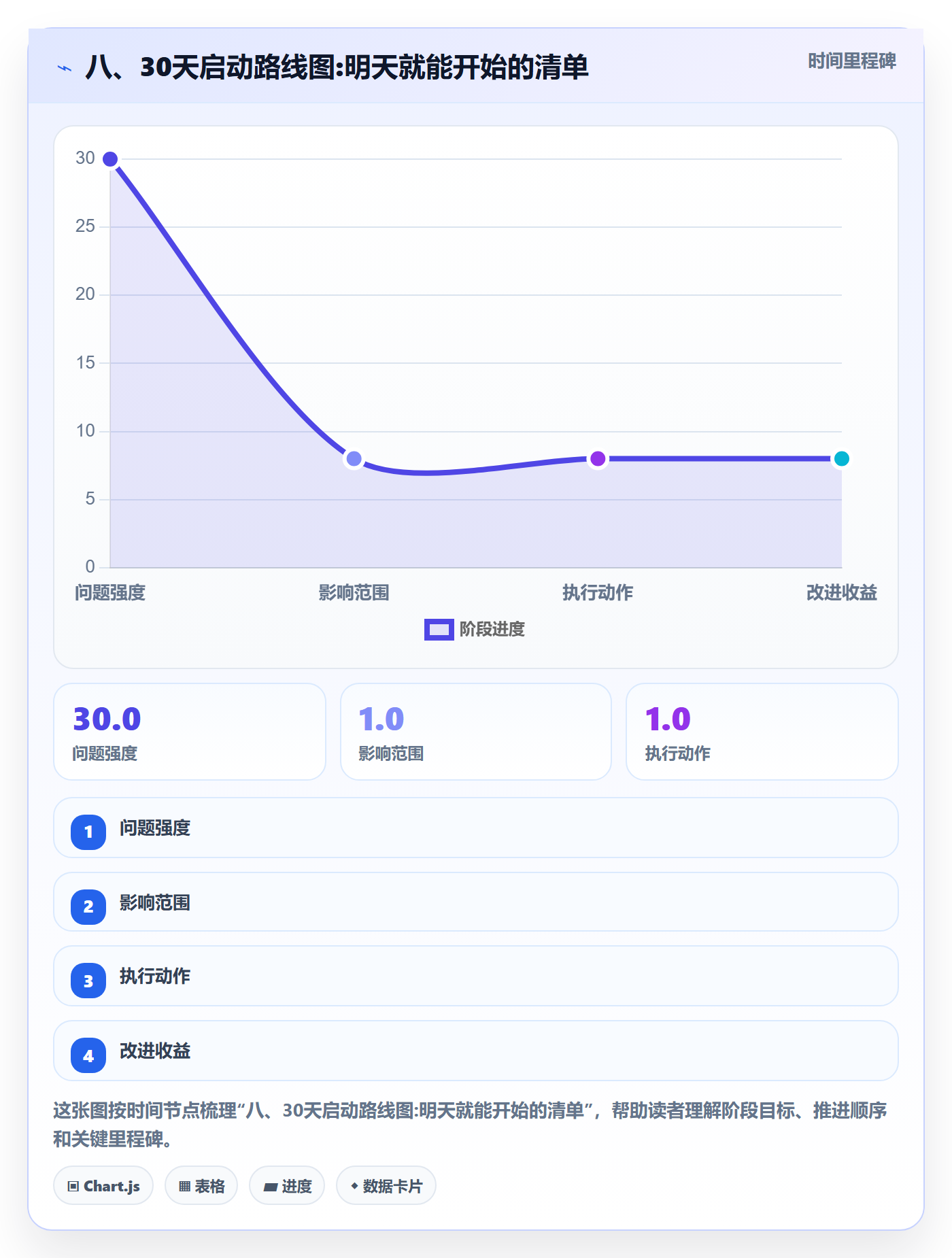Toggle the 阶段进度 legend color box
This screenshot has height=1258, width=952.
439,630
